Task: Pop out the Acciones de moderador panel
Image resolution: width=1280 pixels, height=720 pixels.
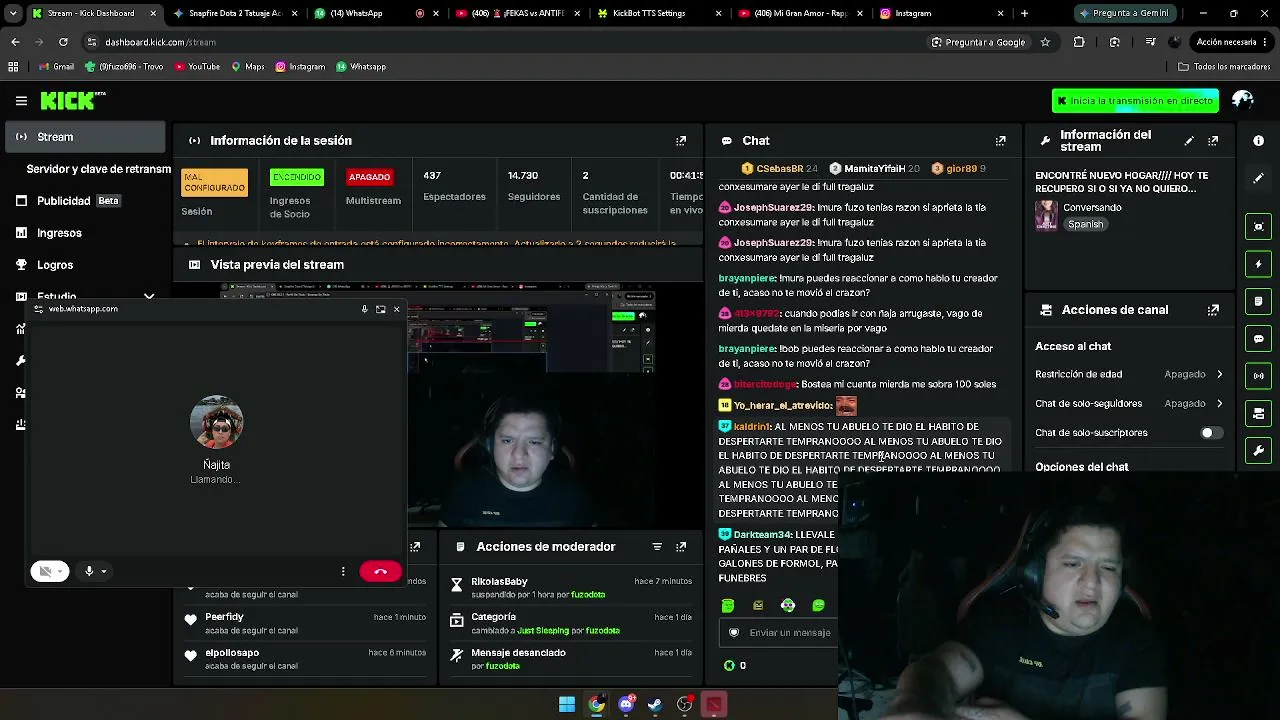Action: point(681,547)
